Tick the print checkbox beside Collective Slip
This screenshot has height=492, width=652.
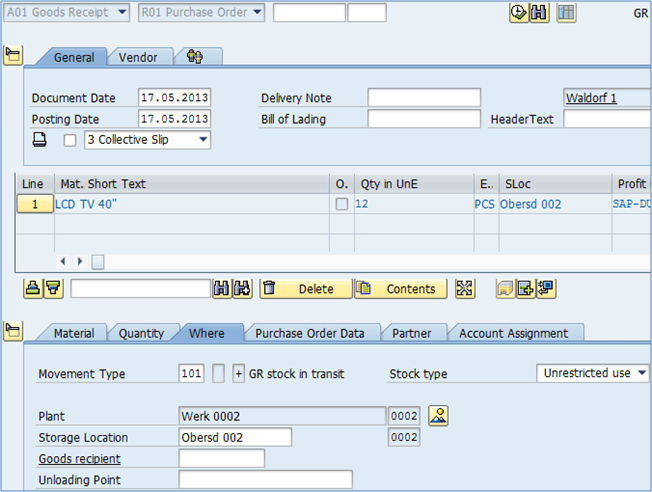click(x=69, y=141)
